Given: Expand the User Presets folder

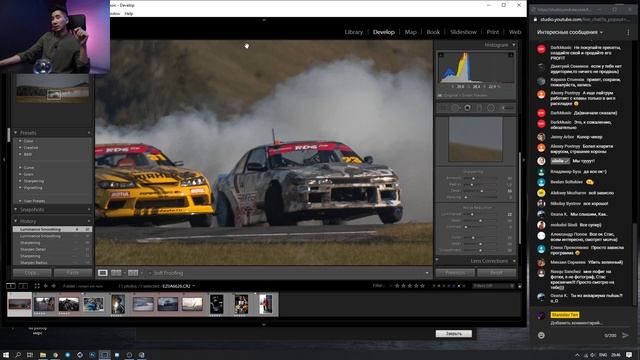Looking at the screenshot, I should [x=20, y=201].
